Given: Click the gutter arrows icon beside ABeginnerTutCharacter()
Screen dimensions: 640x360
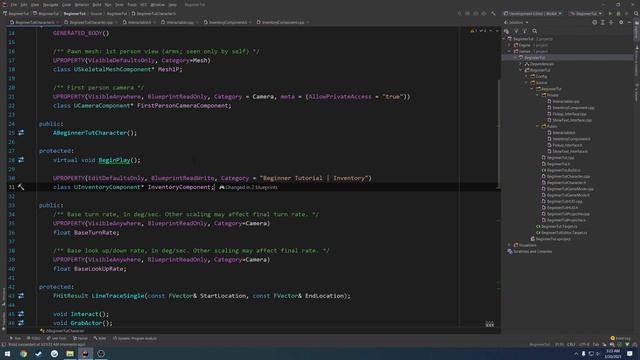Looking at the screenshot, I should click(21, 133).
